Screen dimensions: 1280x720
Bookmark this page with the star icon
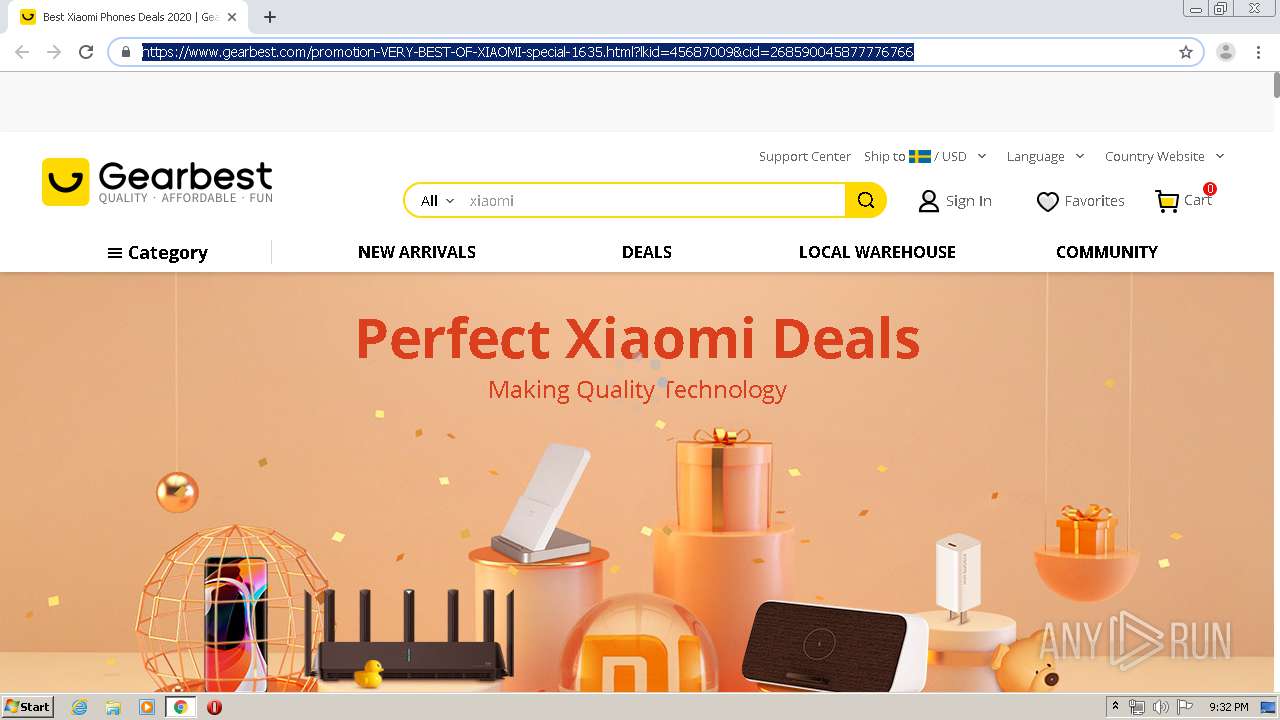1186,52
